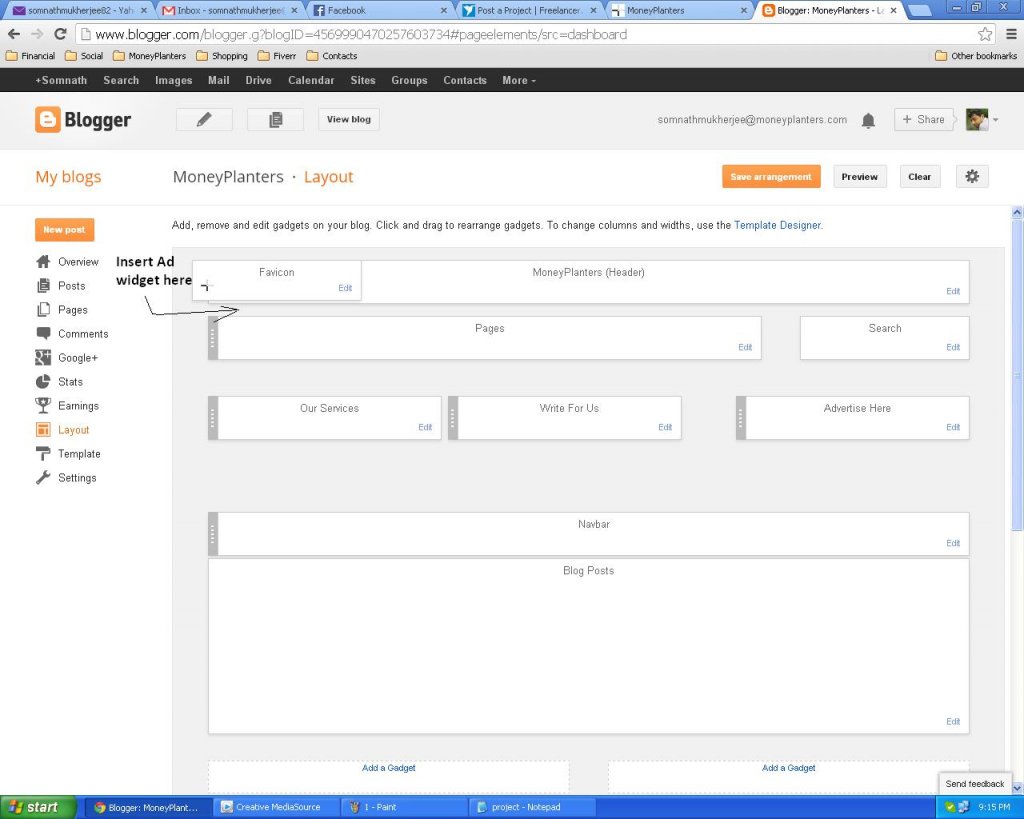This screenshot has height=819, width=1024.
Task: Click the Template paint roller icon
Action: (43, 453)
